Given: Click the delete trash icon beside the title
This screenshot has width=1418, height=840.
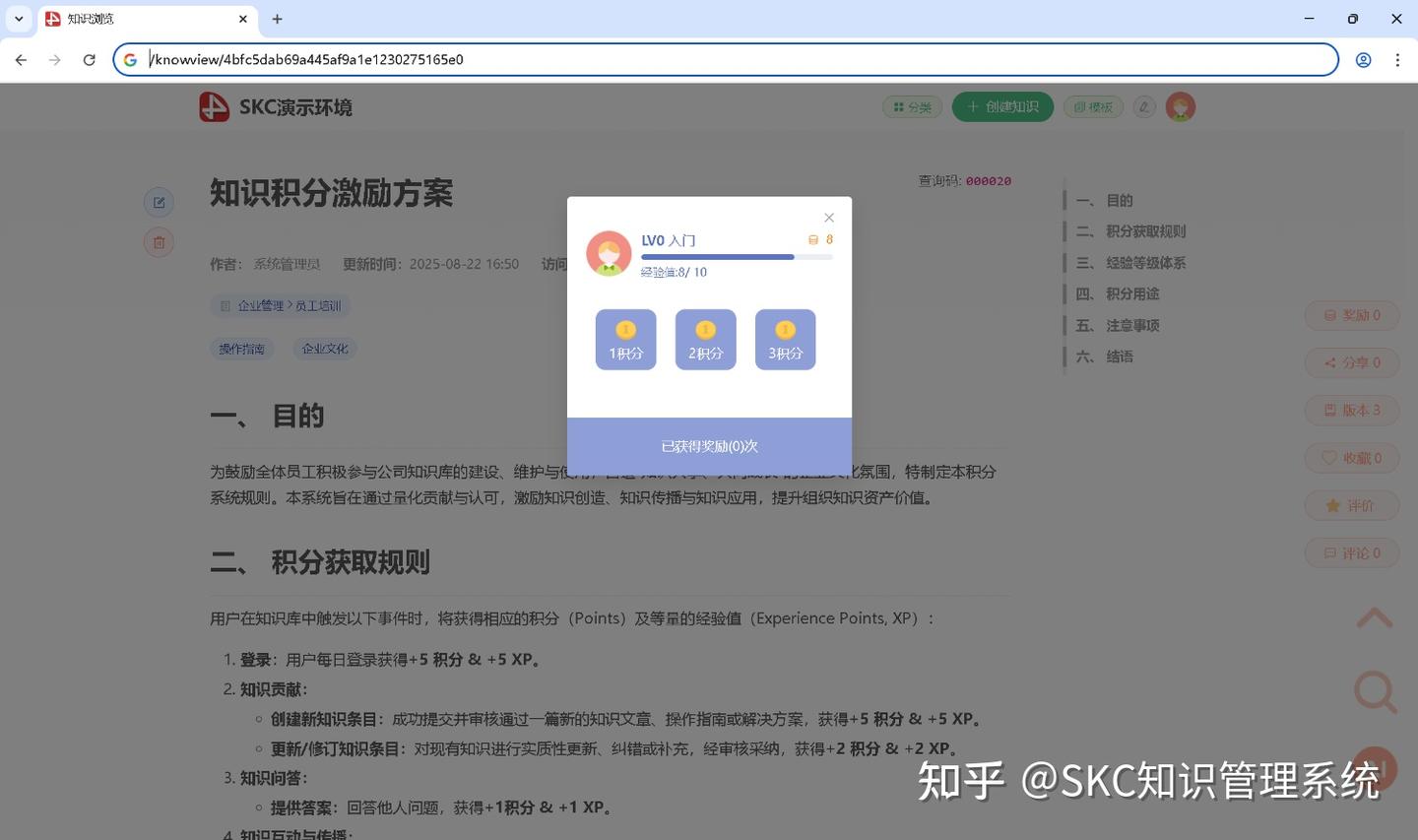Looking at the screenshot, I should pyautogui.click(x=159, y=242).
